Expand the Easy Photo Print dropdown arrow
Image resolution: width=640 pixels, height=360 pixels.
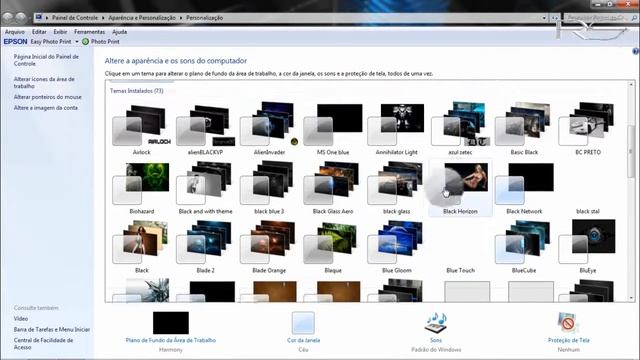pyautogui.click(x=77, y=42)
